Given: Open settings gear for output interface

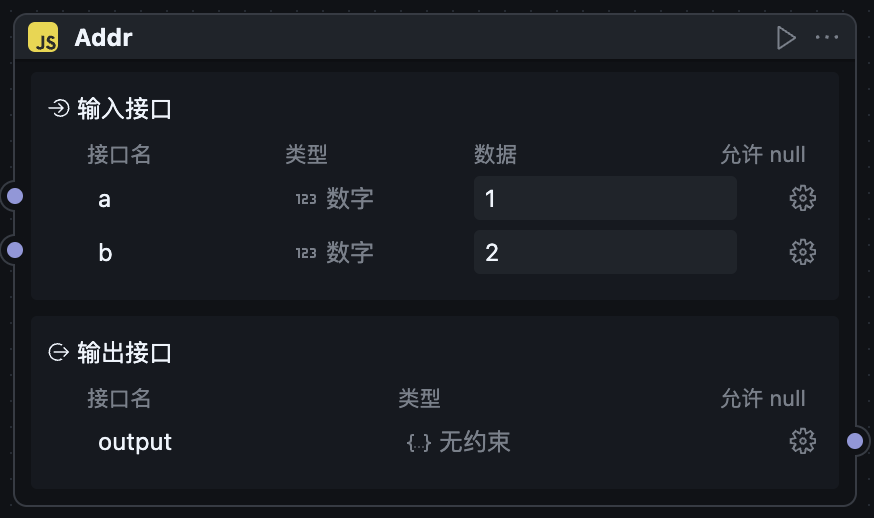Looking at the screenshot, I should 802,440.
